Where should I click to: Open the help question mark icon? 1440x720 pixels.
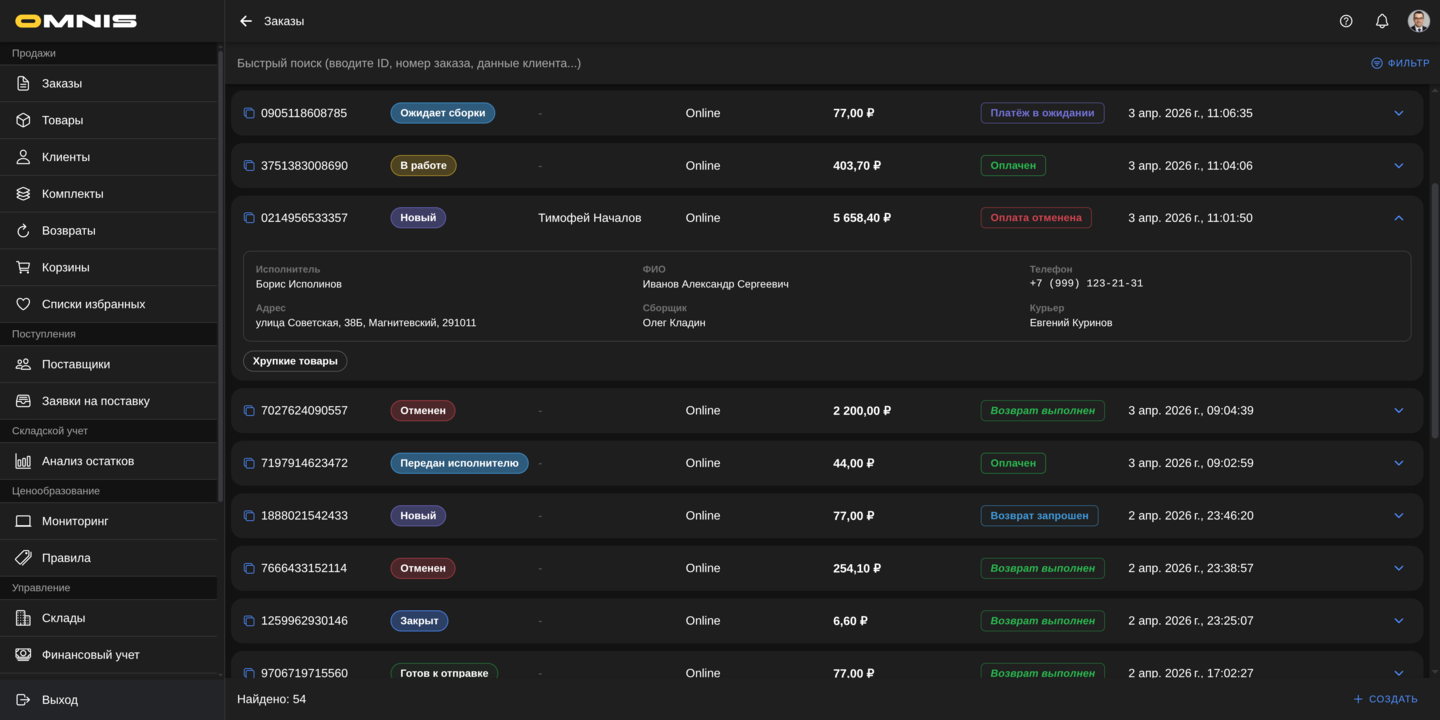(x=1346, y=21)
